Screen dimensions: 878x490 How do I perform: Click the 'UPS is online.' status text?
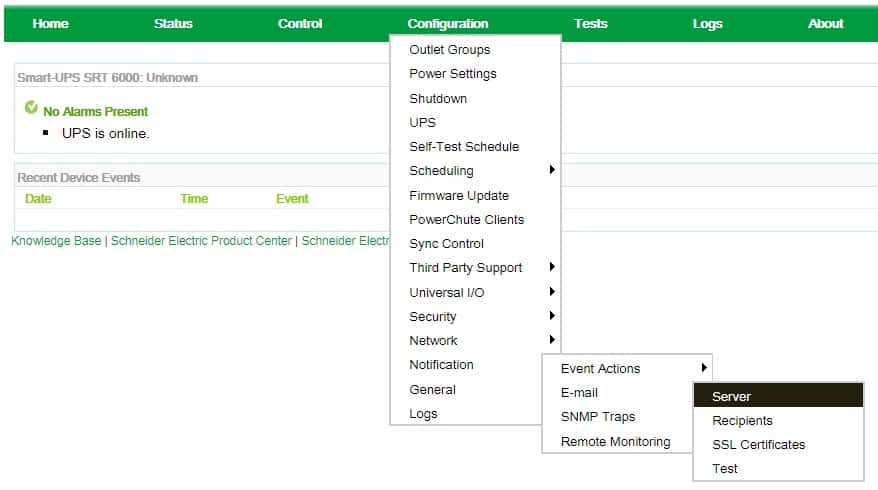tap(106, 133)
